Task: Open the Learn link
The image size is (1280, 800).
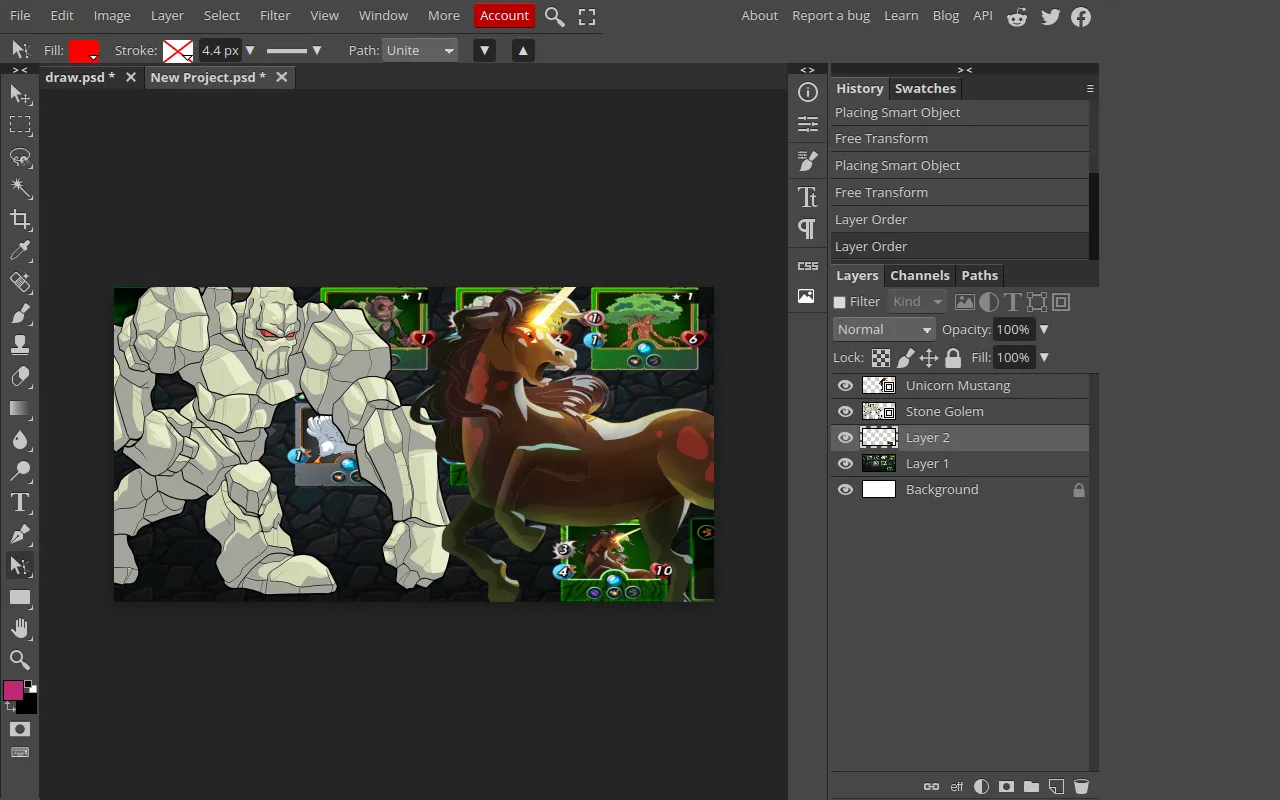Action: pos(901,16)
